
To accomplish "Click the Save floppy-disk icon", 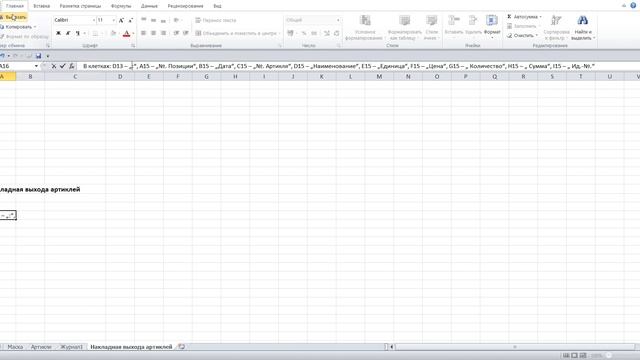I will click(x=38, y=56).
